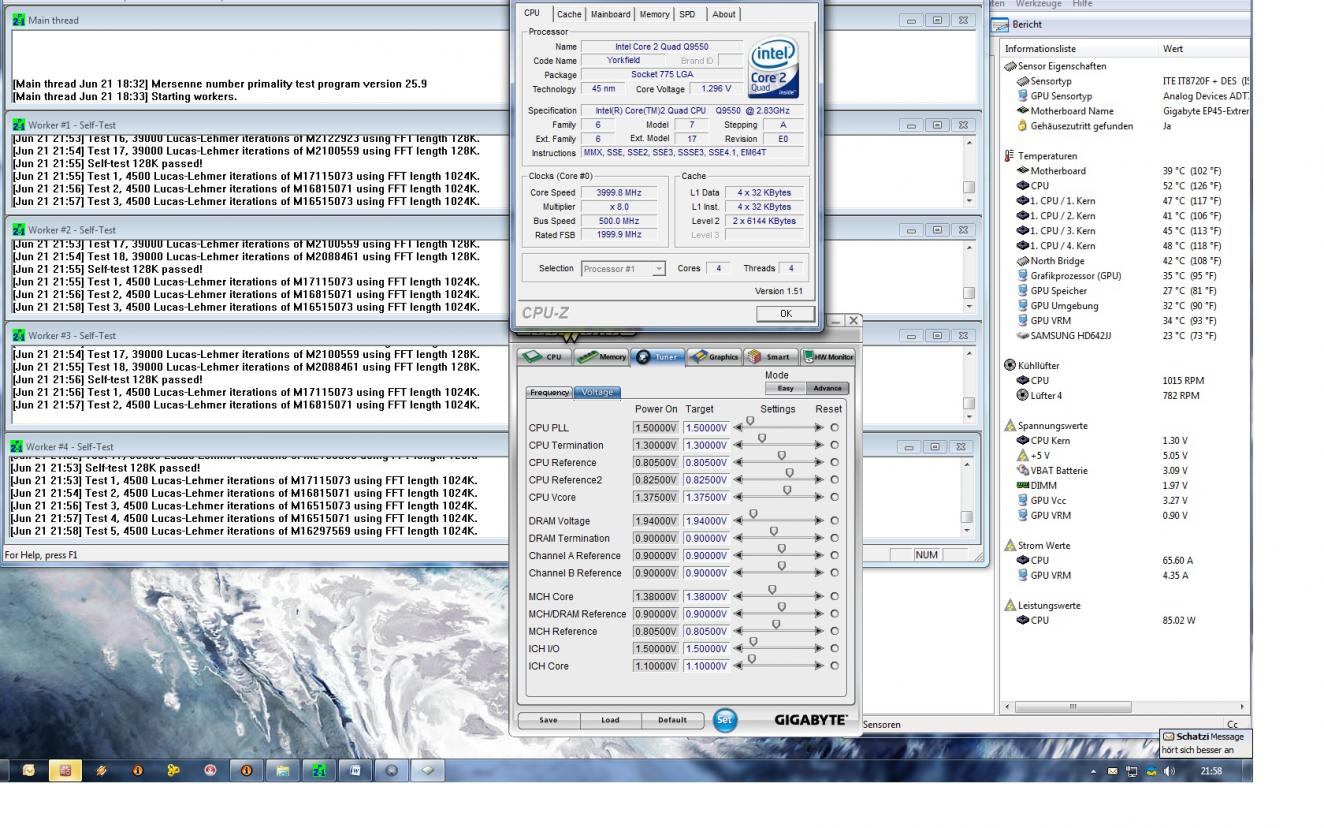Click the Spannungswerte warning icon
The width and height of the screenshot is (1324, 828).
tap(1011, 425)
